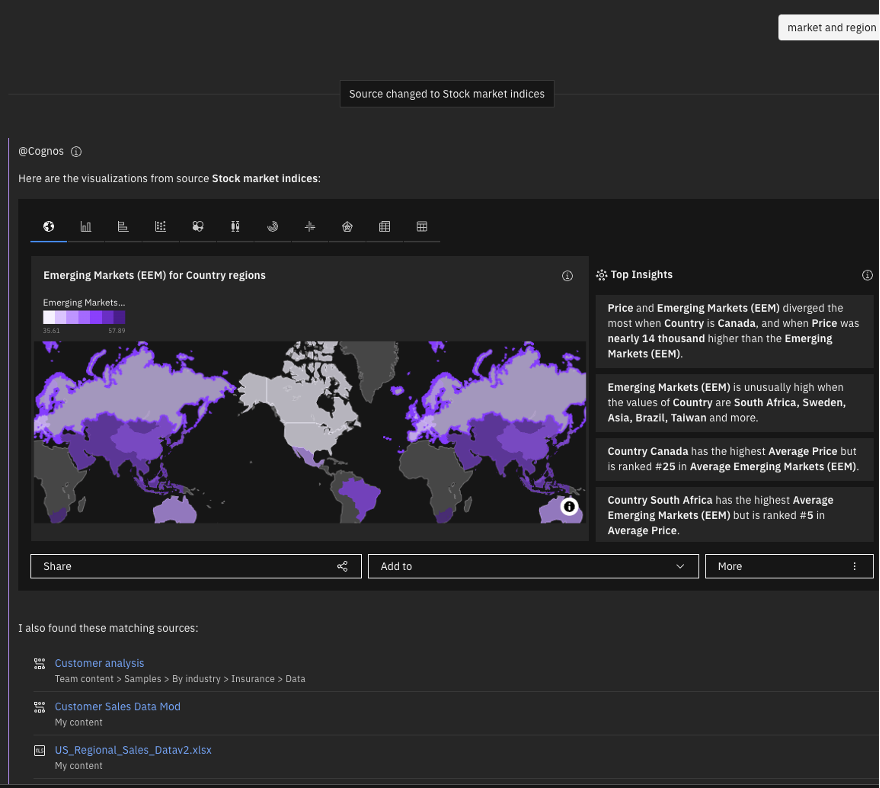
Task: Share the Emerging Markets visualization
Action: [x=196, y=566]
